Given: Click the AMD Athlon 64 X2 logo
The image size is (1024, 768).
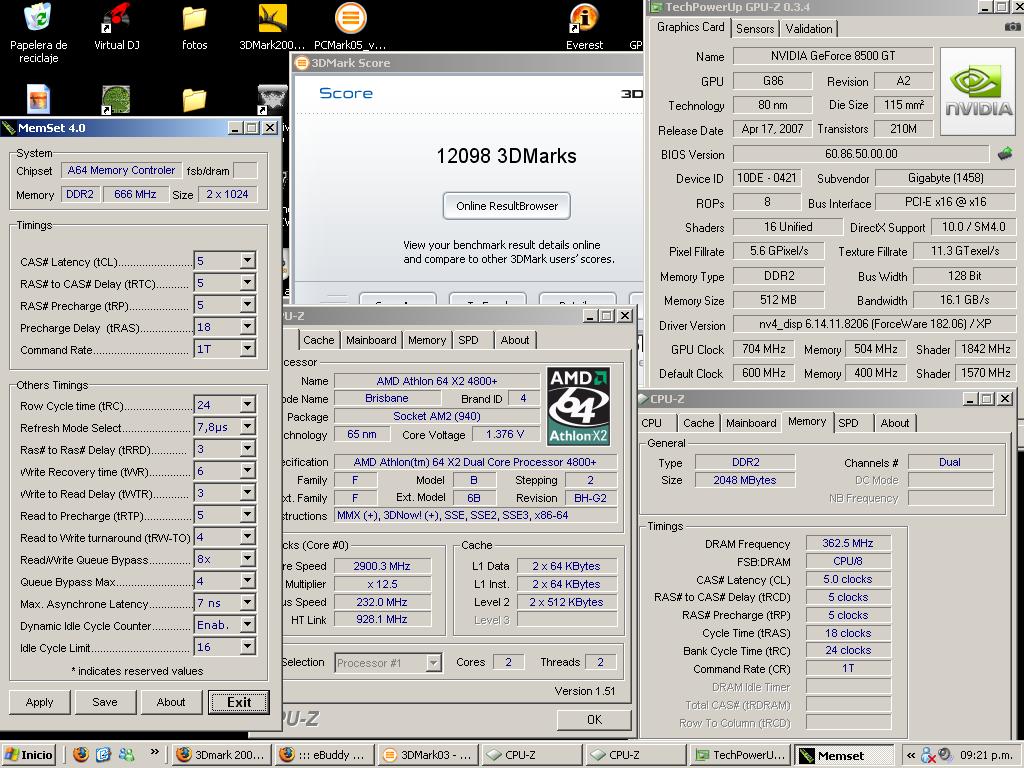Looking at the screenshot, I should click(x=579, y=406).
